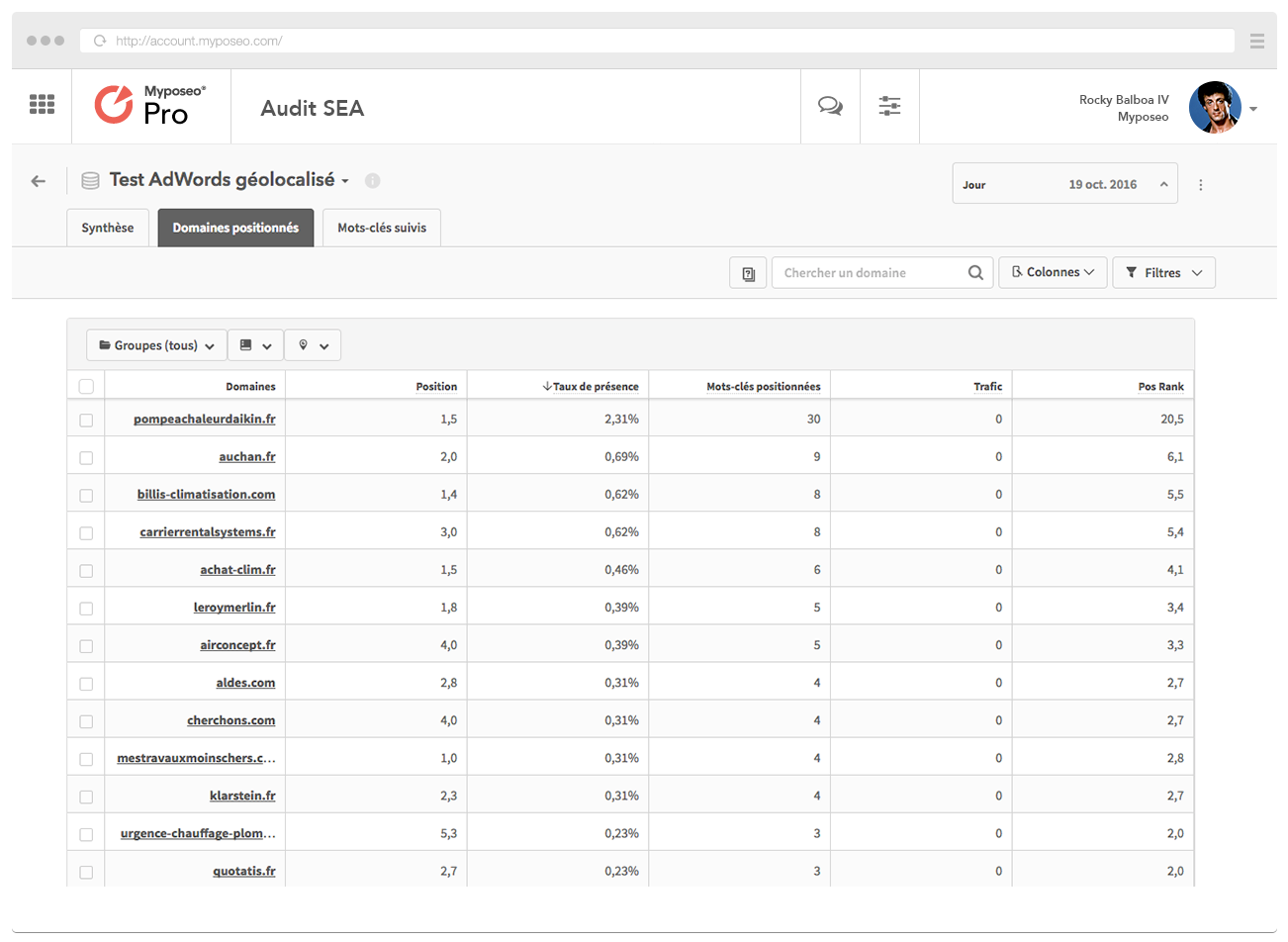Image resolution: width=1288 pixels, height=942 pixels.
Task: Open the location pin dropdown
Action: tap(313, 345)
